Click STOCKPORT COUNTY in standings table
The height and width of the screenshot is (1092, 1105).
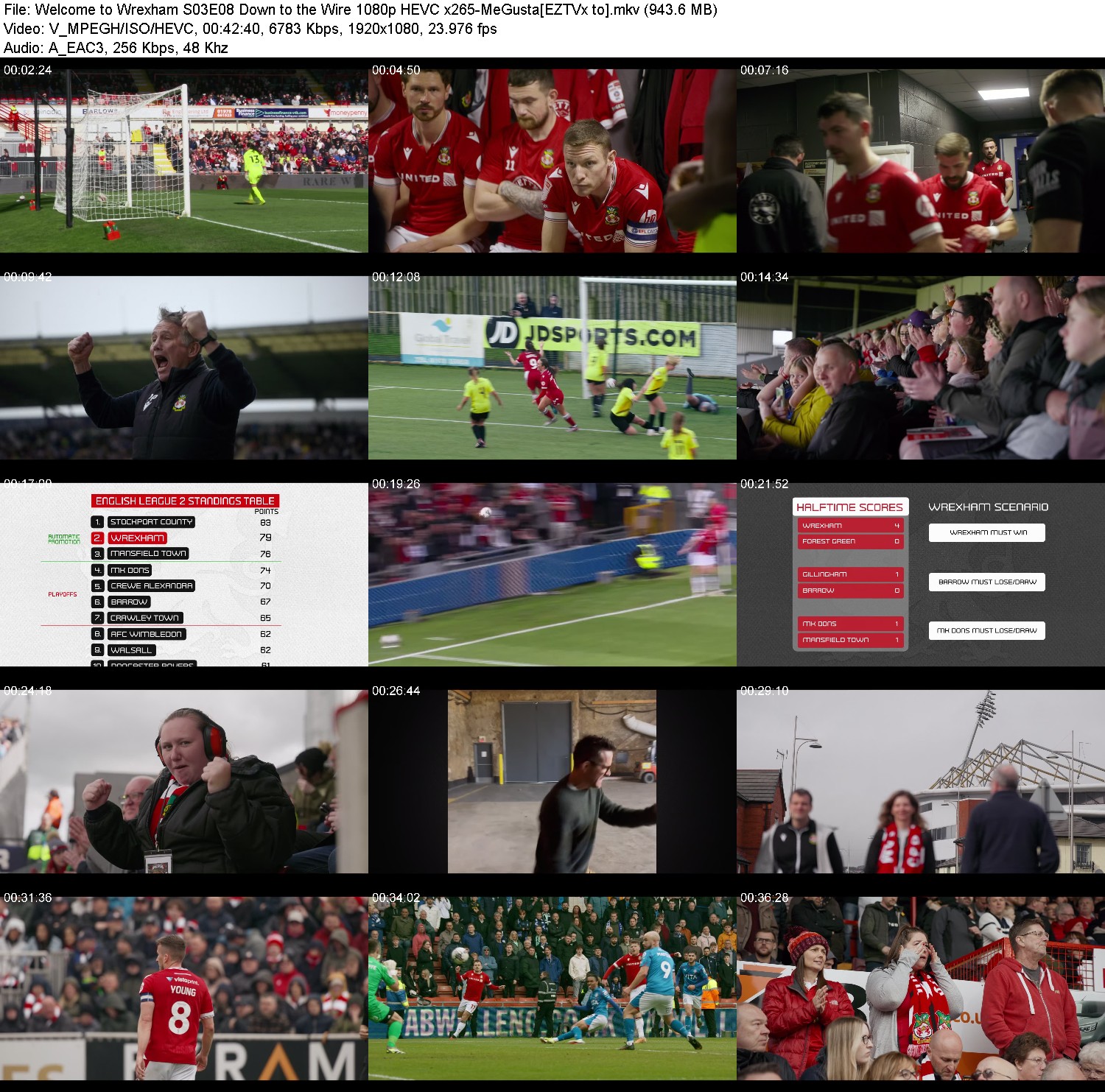coord(151,522)
